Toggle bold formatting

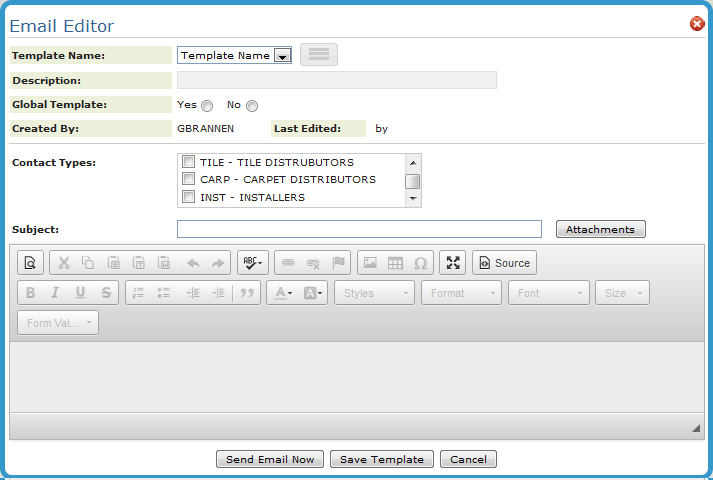(30, 293)
